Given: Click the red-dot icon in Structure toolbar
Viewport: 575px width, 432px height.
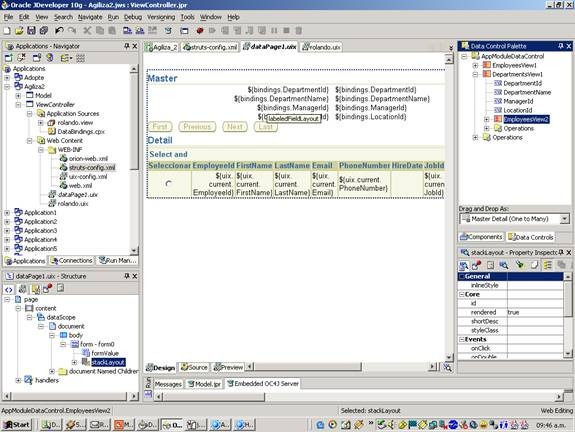Looking at the screenshot, I should coord(48,289).
